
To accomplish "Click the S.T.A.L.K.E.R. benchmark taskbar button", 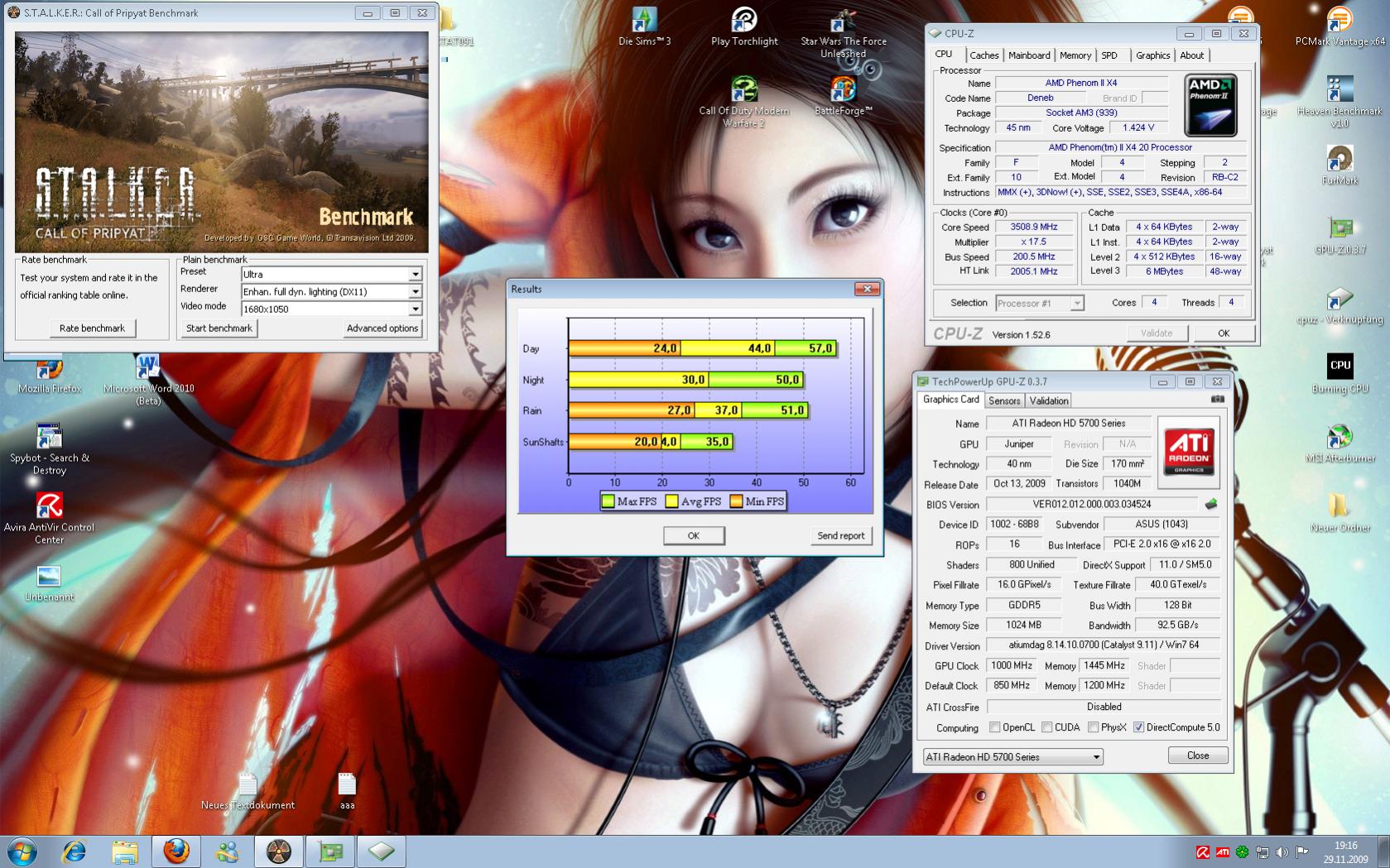I will pos(279,851).
